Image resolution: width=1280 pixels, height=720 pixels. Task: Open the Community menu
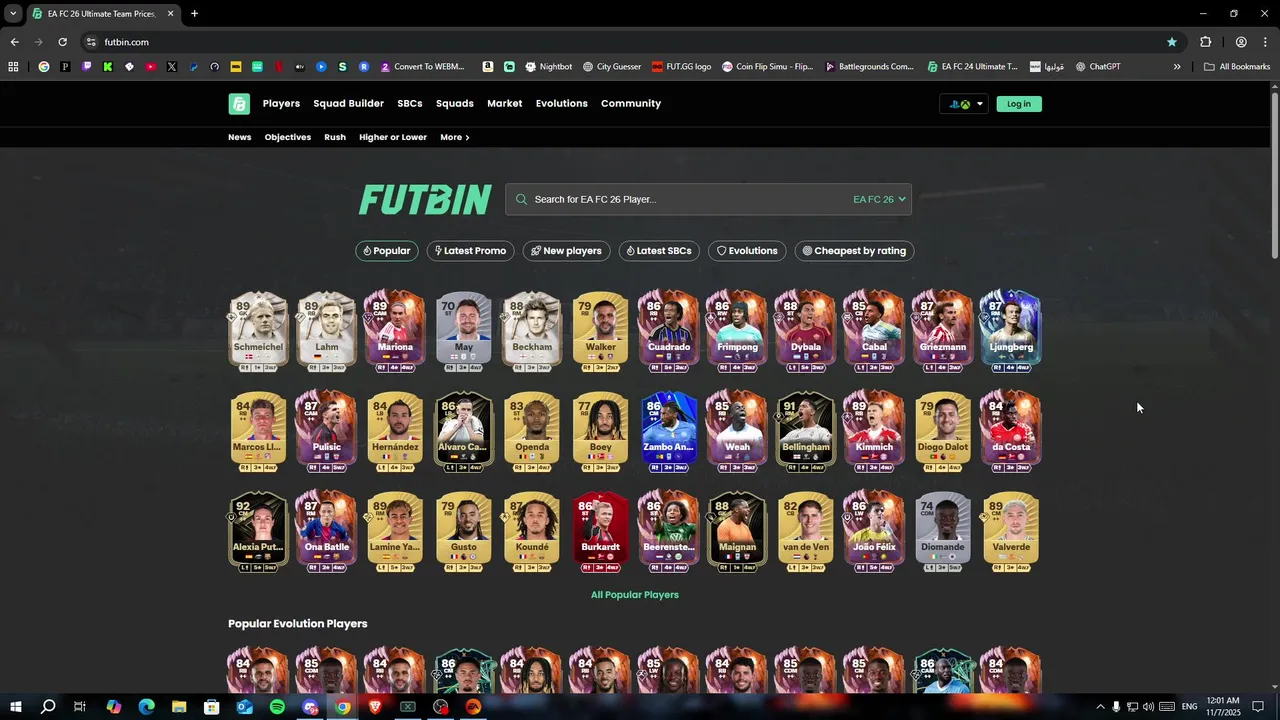pyautogui.click(x=631, y=104)
